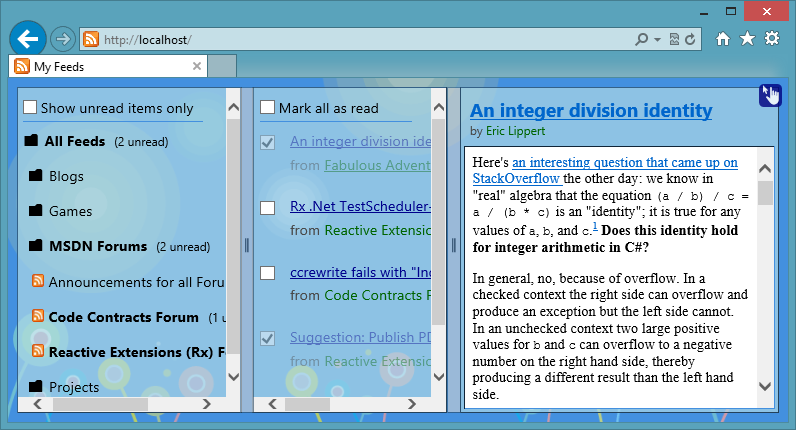The width and height of the screenshot is (796, 430).
Task: Click items list scroll left arrow
Action: coord(273,404)
